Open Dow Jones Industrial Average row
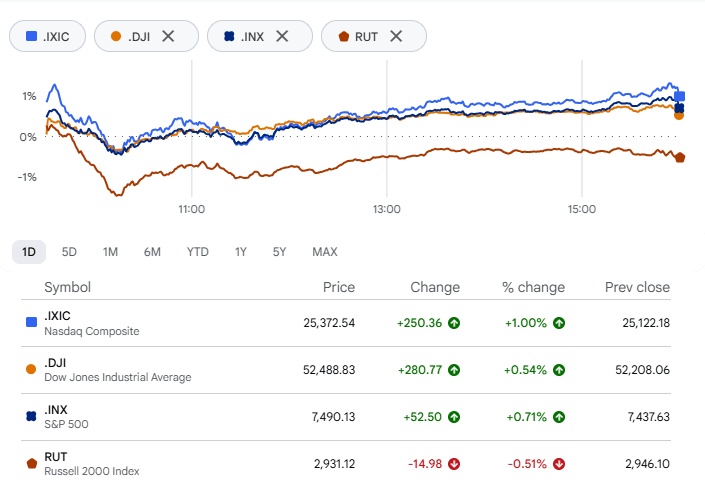The height and width of the screenshot is (487, 705). [346, 370]
